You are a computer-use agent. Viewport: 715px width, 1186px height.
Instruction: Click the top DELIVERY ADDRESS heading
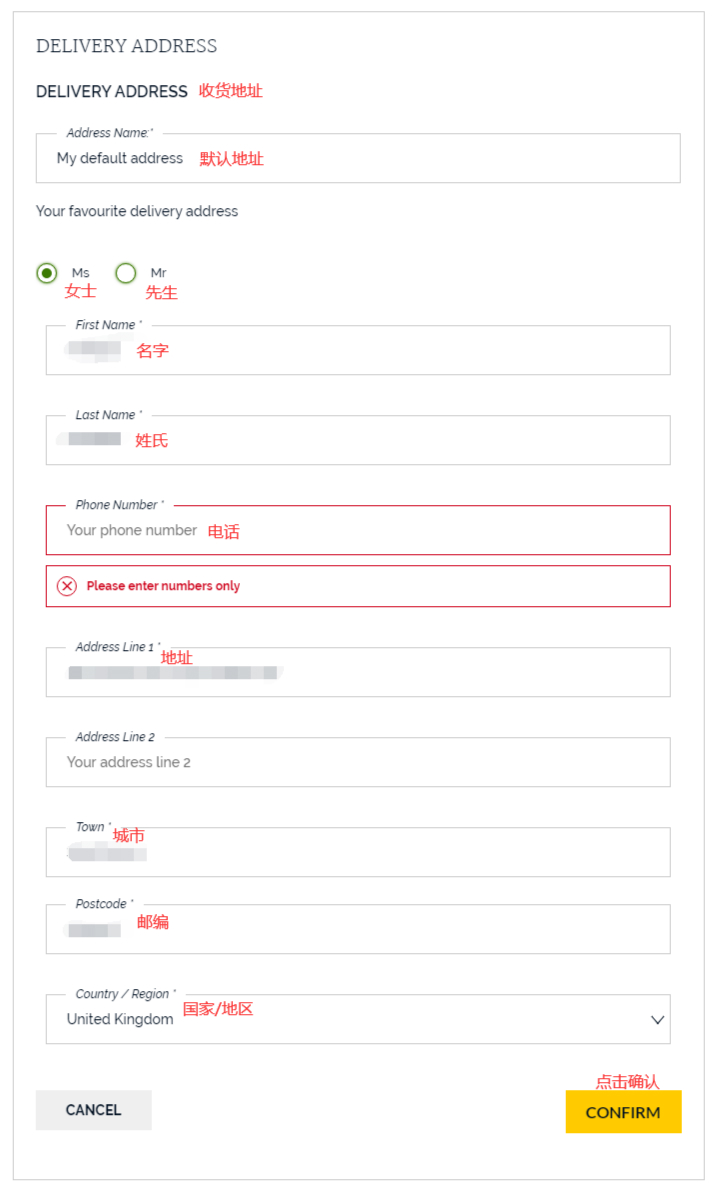126,46
